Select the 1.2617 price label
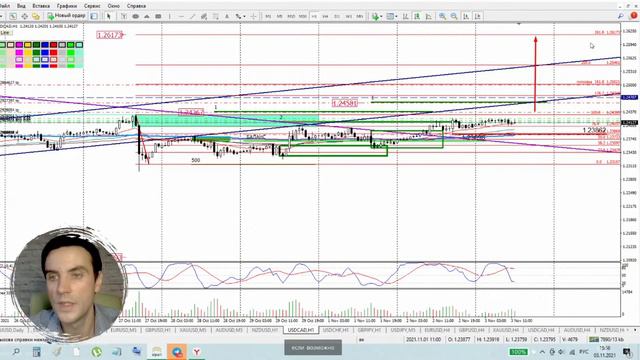Screen dimensions: 640x360 [x=109, y=35]
